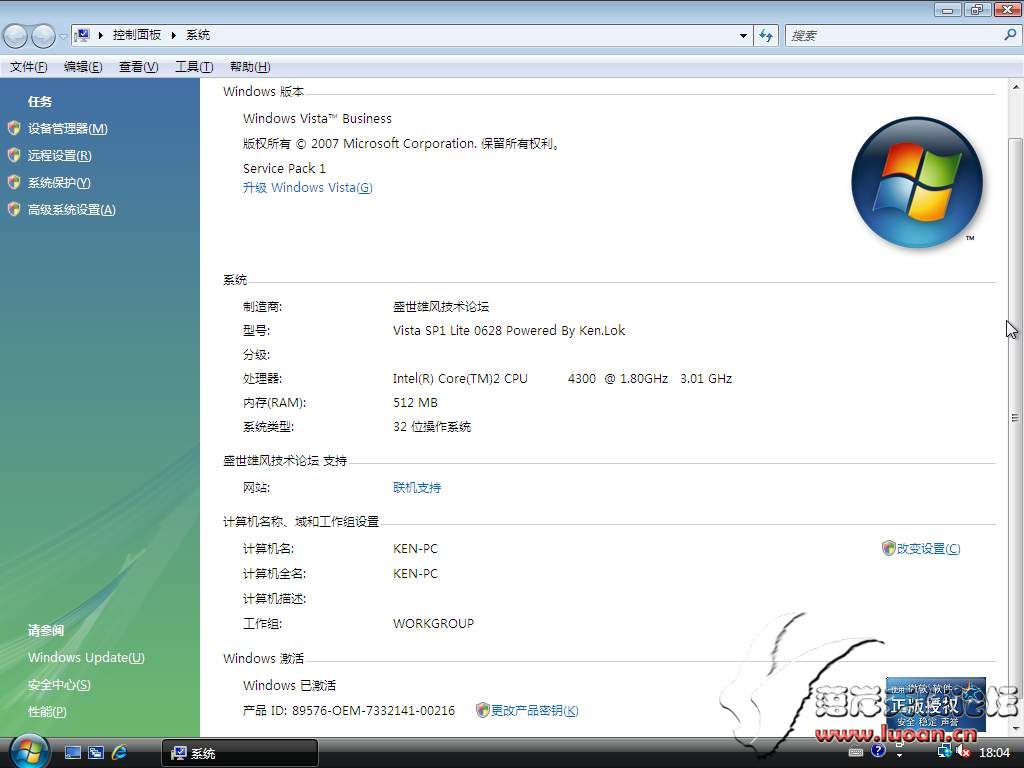Click the shield icon beside 系统保护
This screenshot has width=1024, height=768.
click(x=14, y=182)
